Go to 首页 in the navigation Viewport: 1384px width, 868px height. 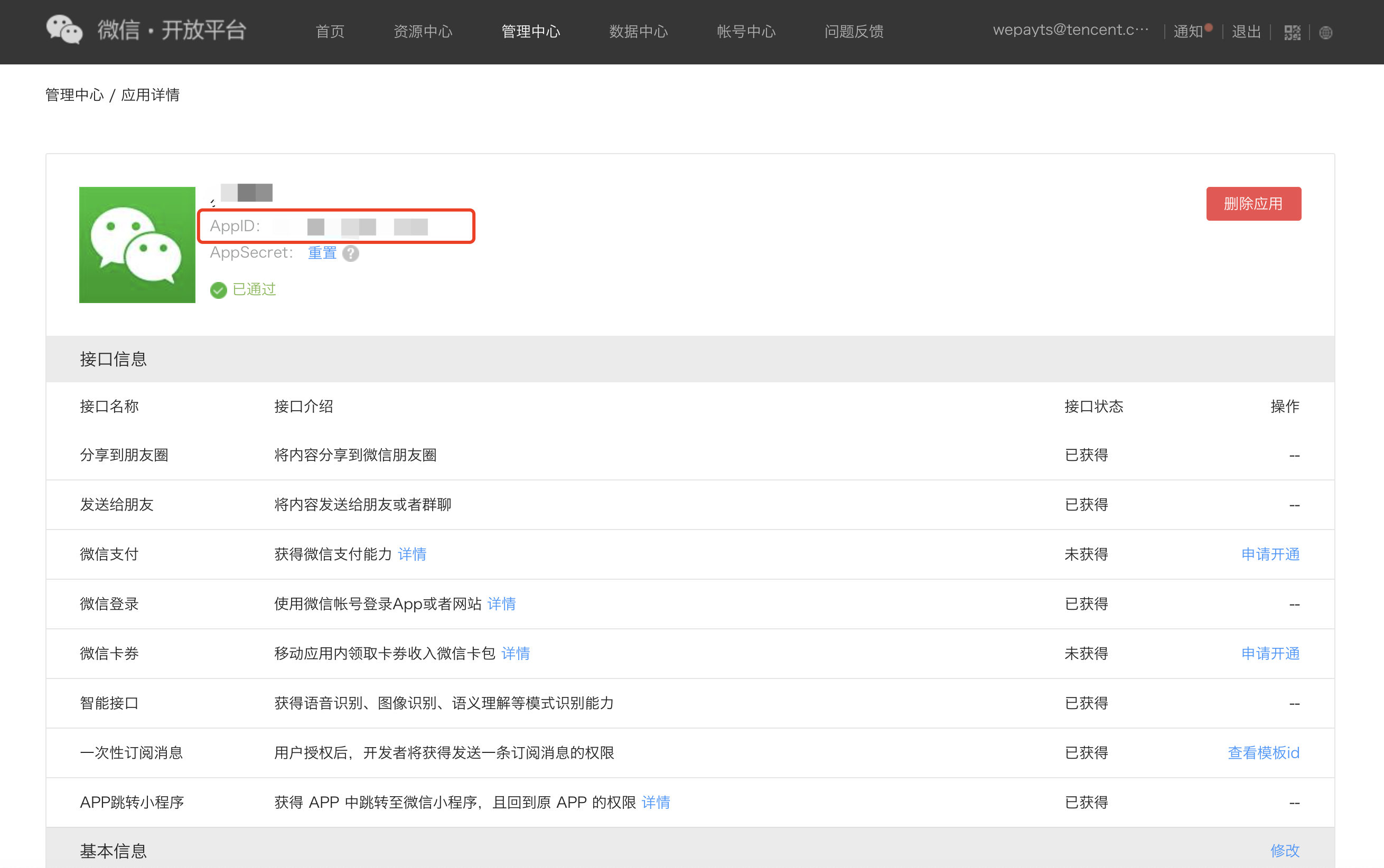coord(330,32)
